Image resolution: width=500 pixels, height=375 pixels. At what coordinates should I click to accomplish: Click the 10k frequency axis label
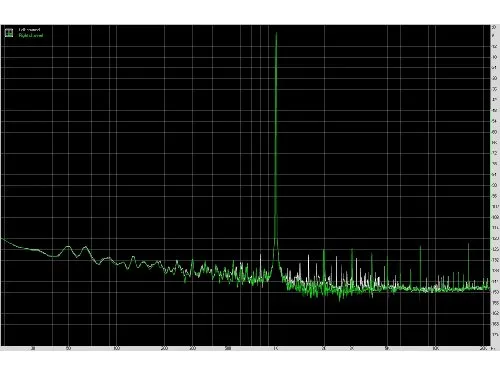click(435, 349)
